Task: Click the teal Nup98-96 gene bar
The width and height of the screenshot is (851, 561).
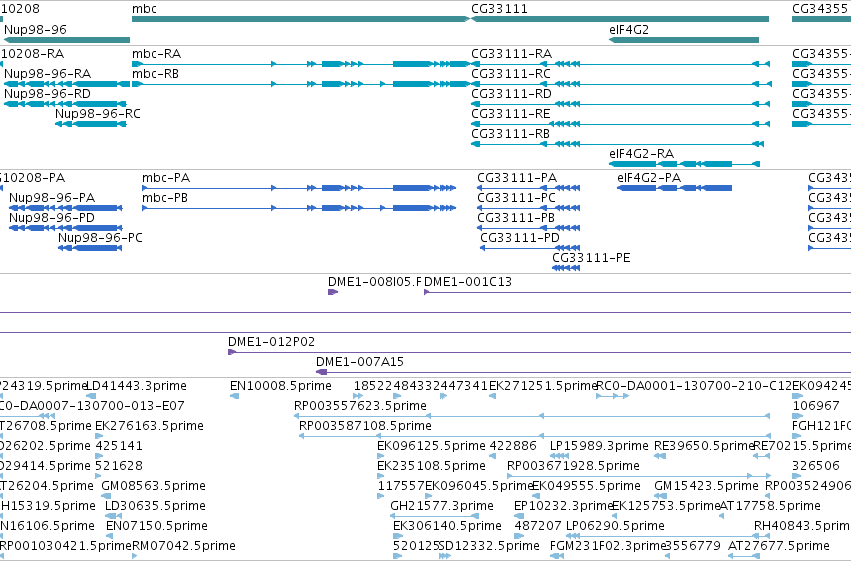Action: 67,40
